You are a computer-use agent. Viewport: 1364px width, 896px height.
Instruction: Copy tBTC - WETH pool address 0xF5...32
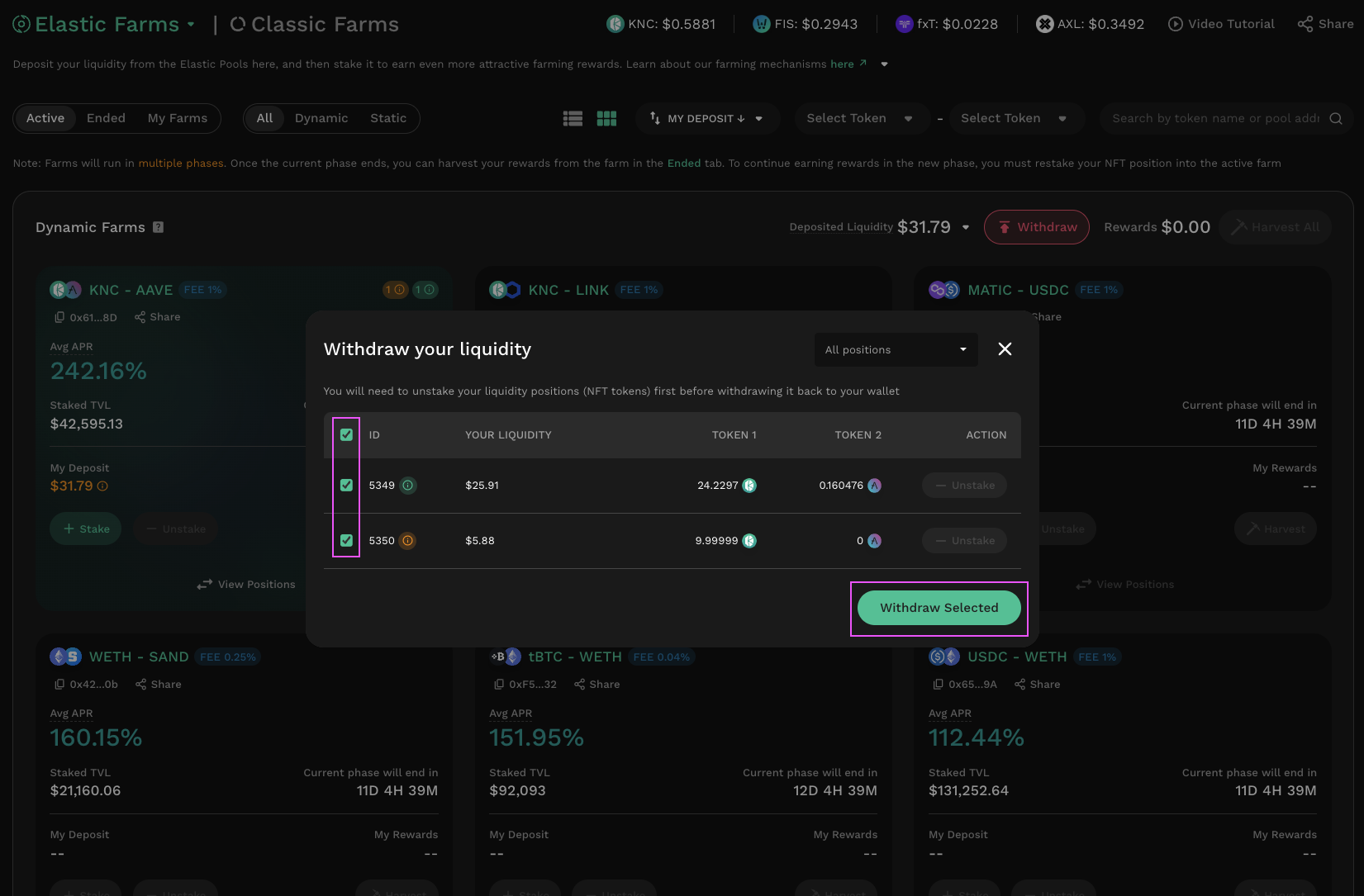point(499,685)
